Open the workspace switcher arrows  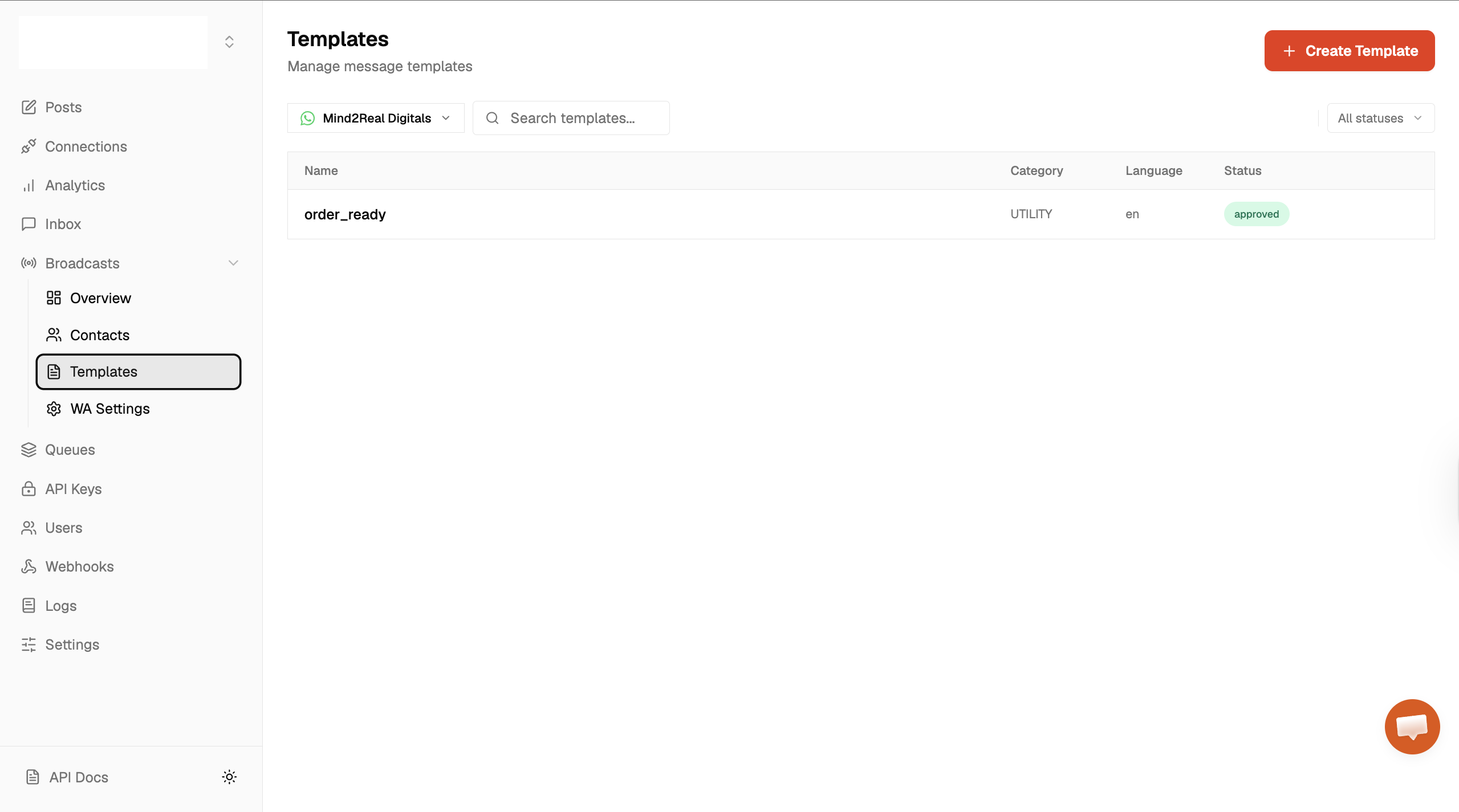coord(229,42)
